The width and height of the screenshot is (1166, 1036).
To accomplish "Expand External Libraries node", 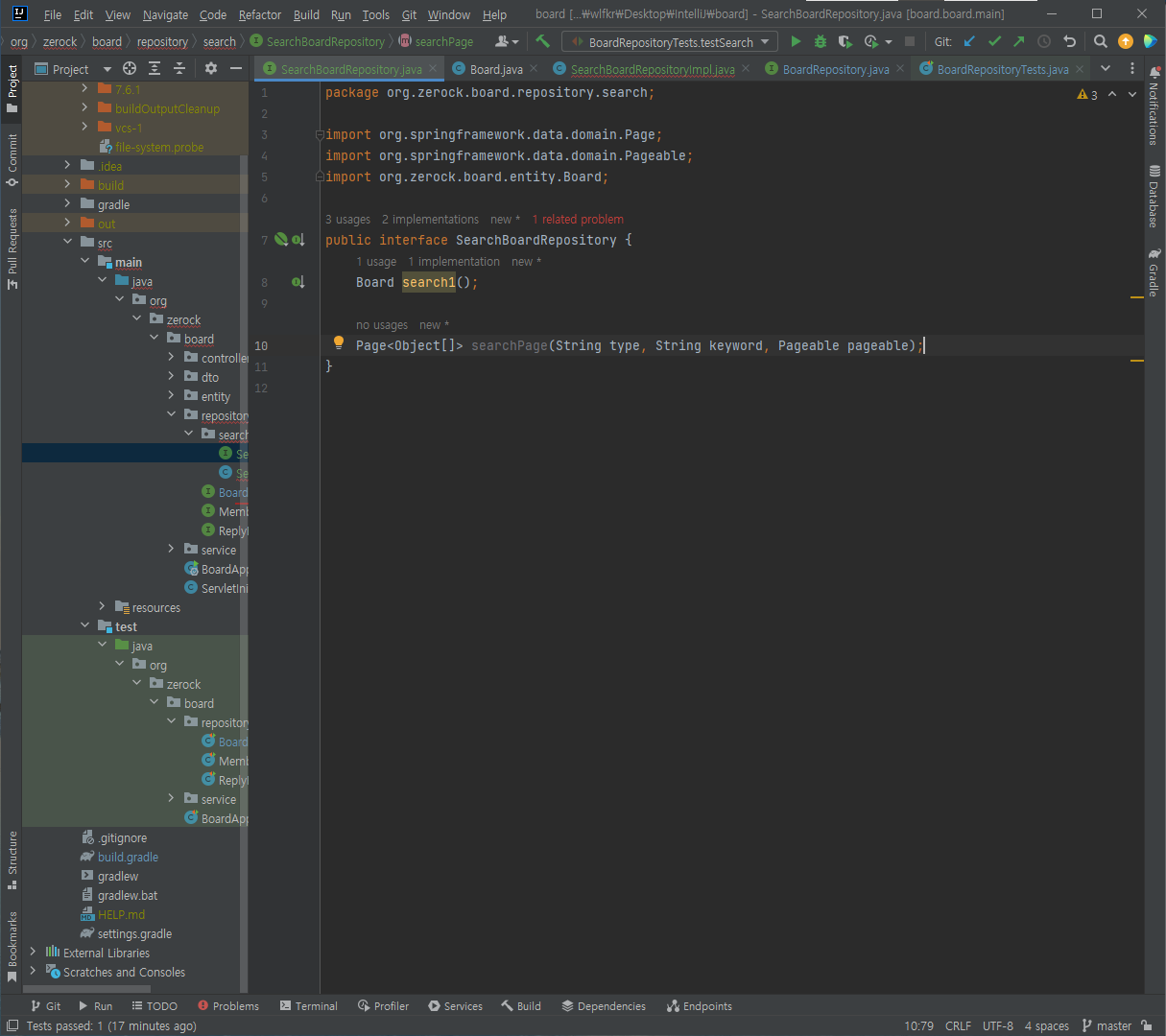I will 34,952.
